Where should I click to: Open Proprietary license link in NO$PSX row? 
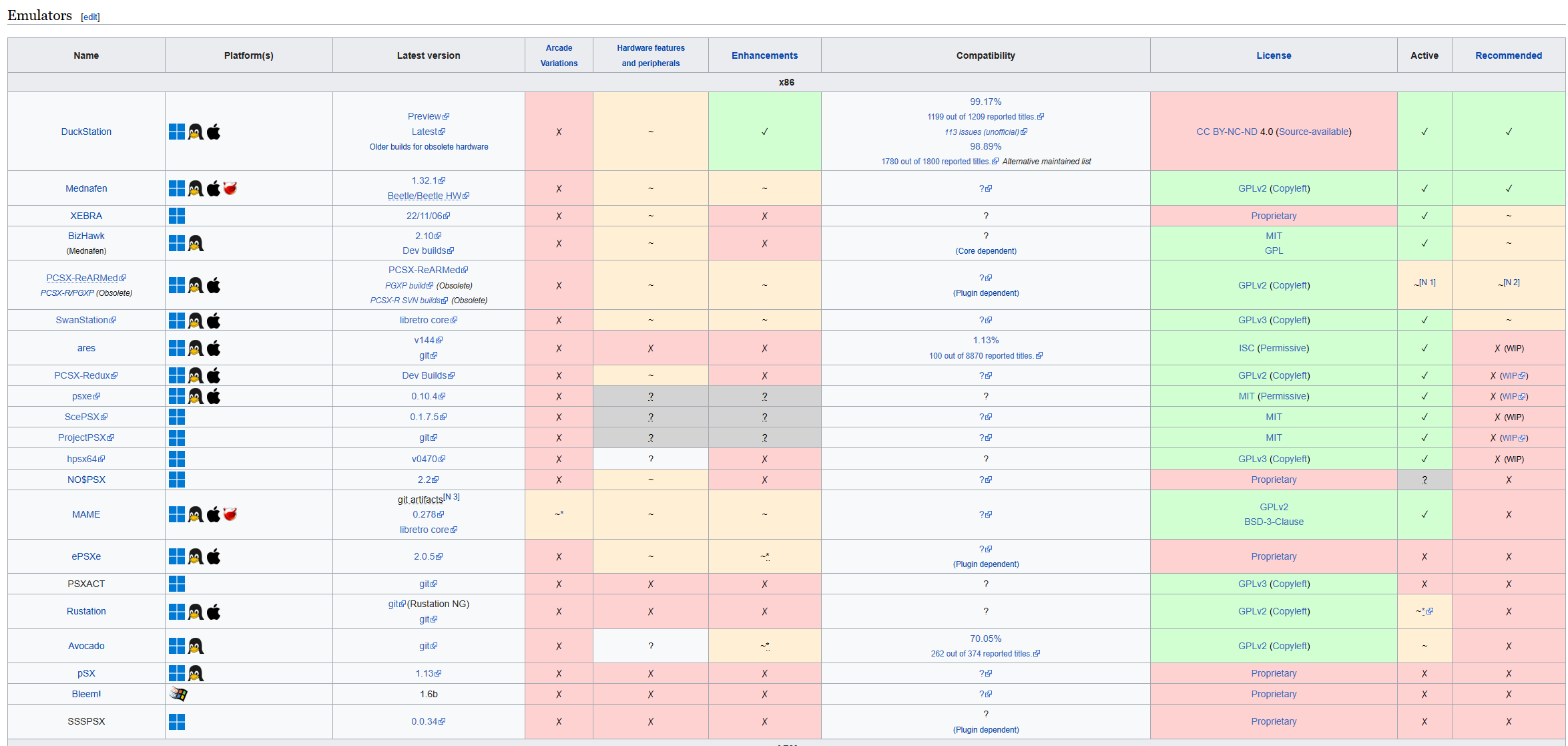point(1274,480)
